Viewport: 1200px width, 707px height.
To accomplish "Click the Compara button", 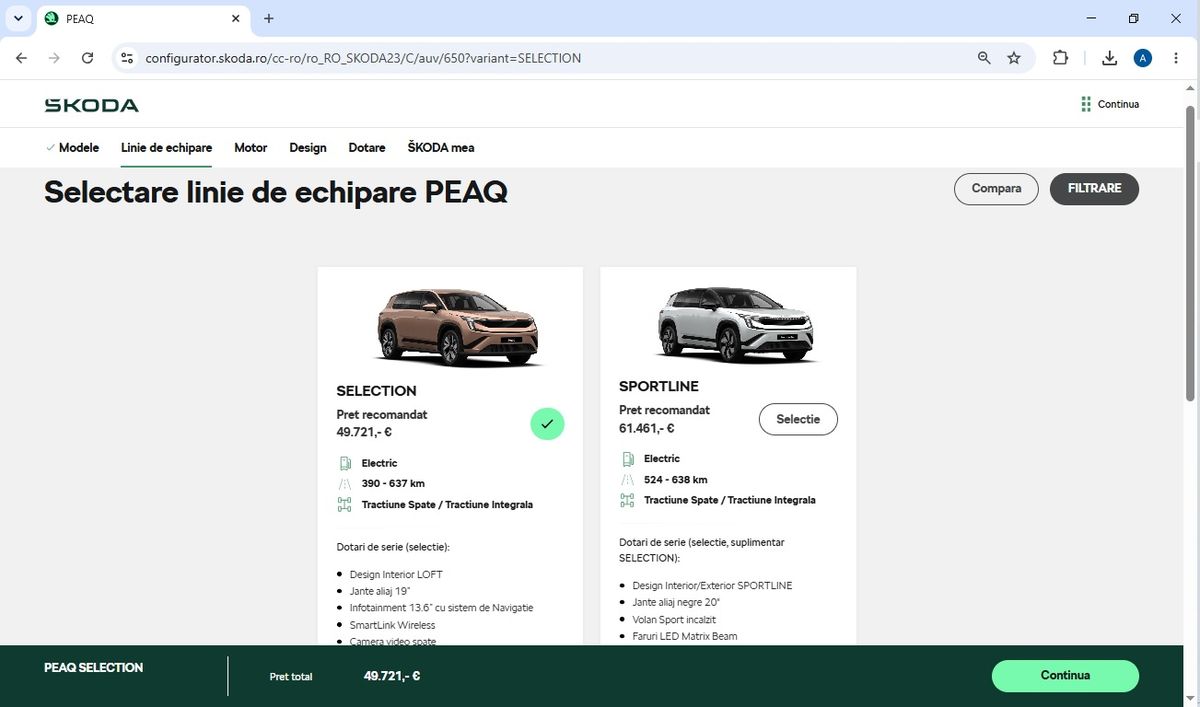I will [996, 189].
